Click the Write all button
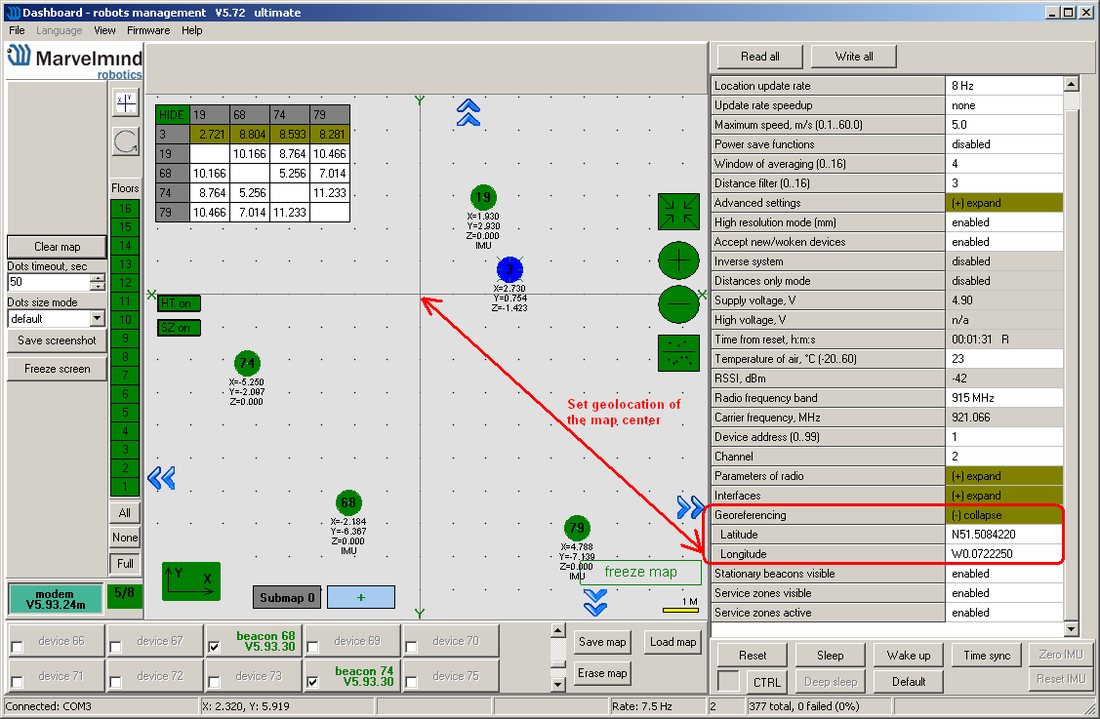The image size is (1100, 719). pyautogui.click(x=854, y=57)
